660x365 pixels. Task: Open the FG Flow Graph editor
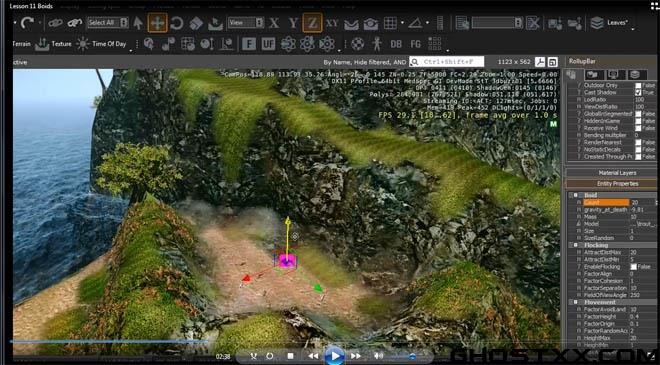click(415, 44)
